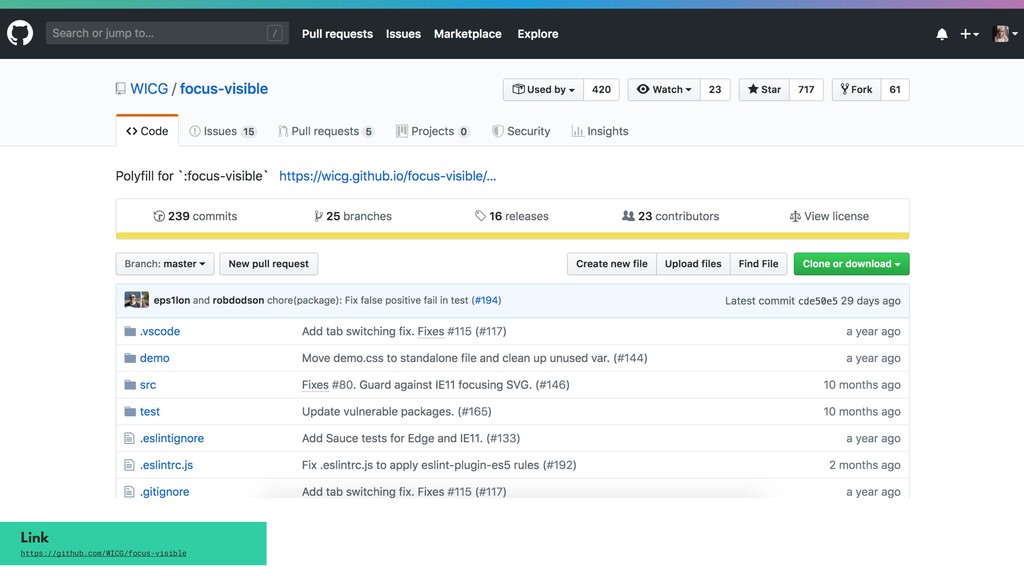This screenshot has width=1024, height=576.
Task: View the 239 commits
Action: coord(195,216)
